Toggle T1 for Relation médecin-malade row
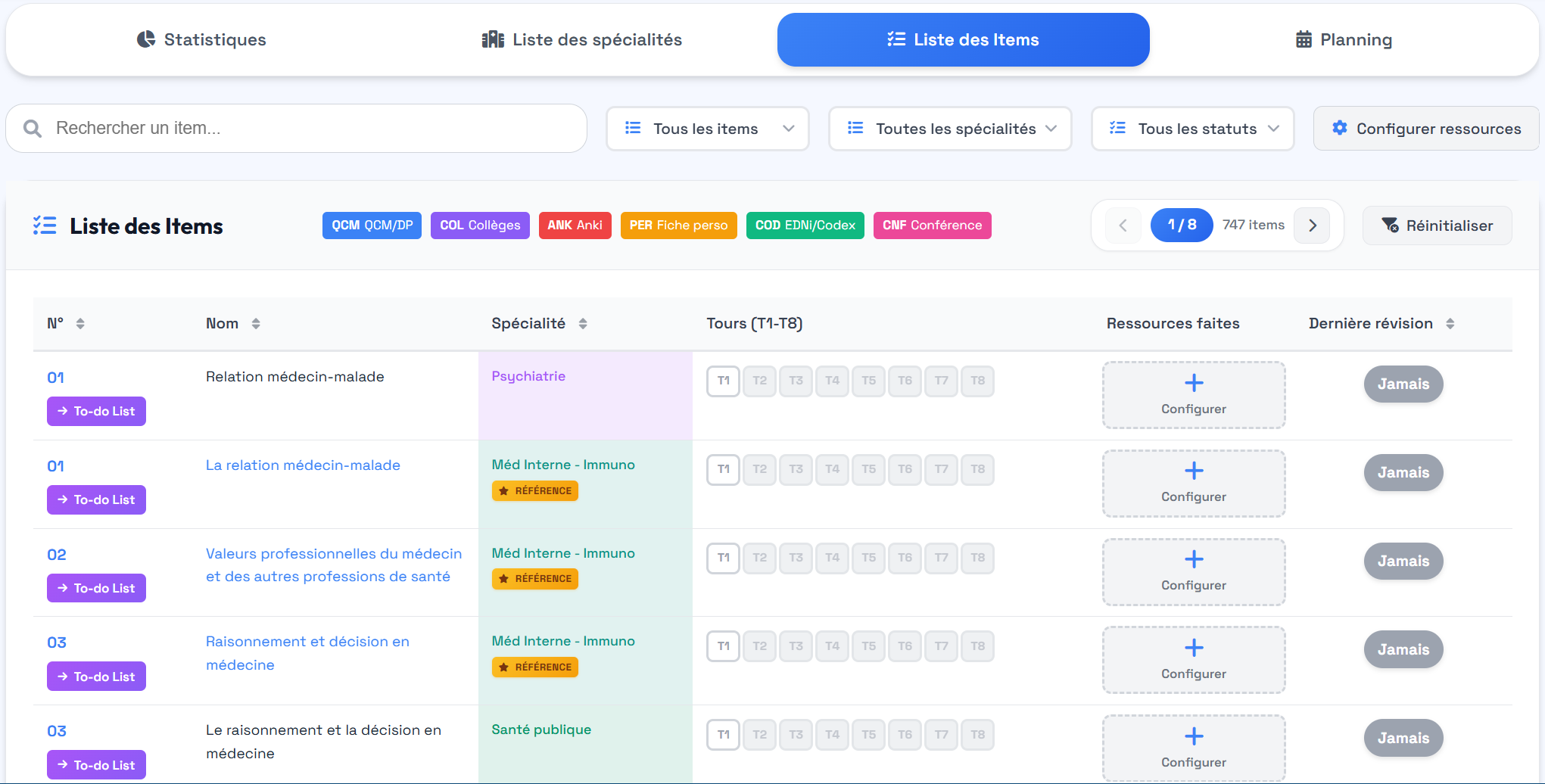The height and width of the screenshot is (784, 1545). click(723, 381)
